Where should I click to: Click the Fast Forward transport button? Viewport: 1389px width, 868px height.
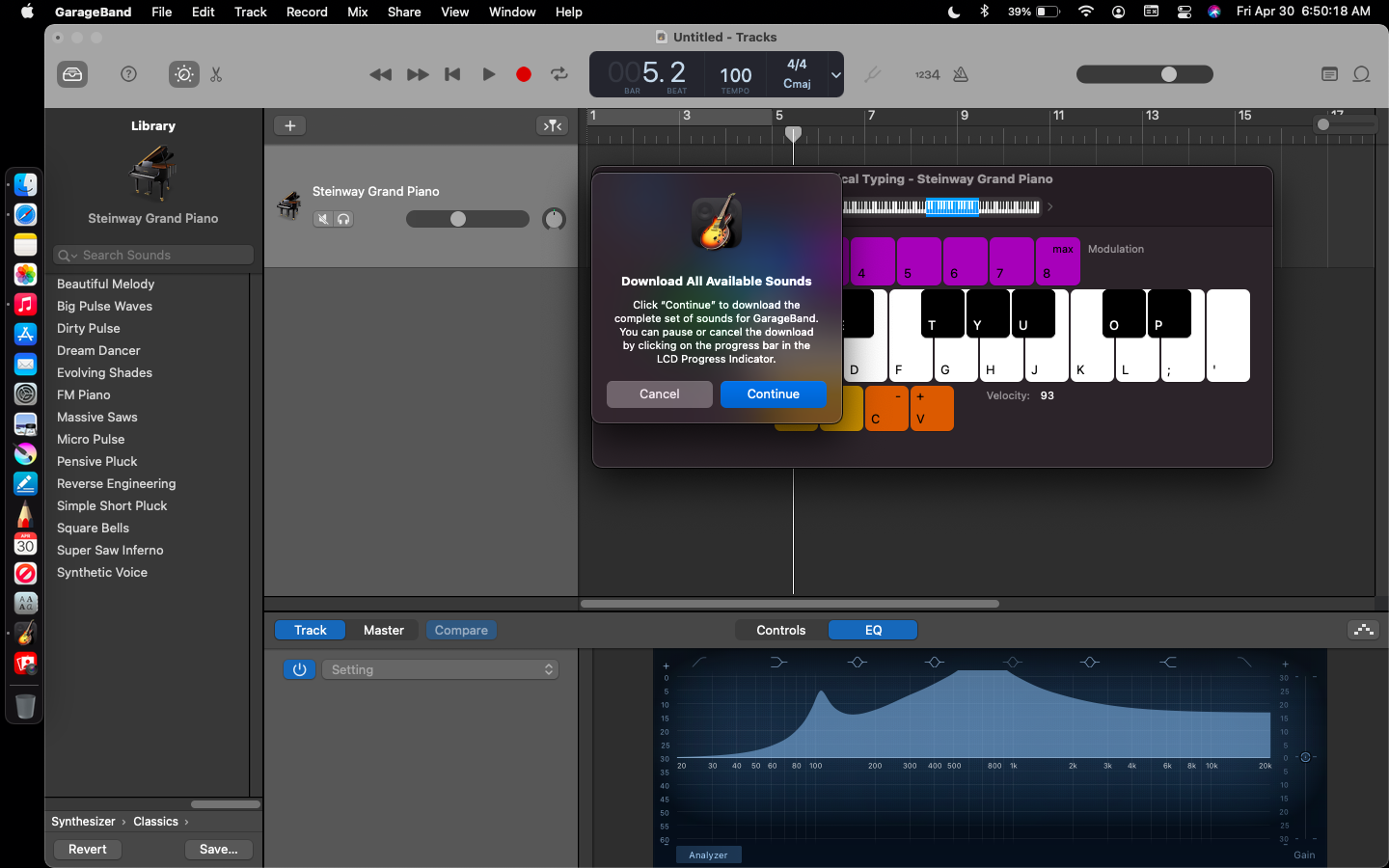point(418,74)
